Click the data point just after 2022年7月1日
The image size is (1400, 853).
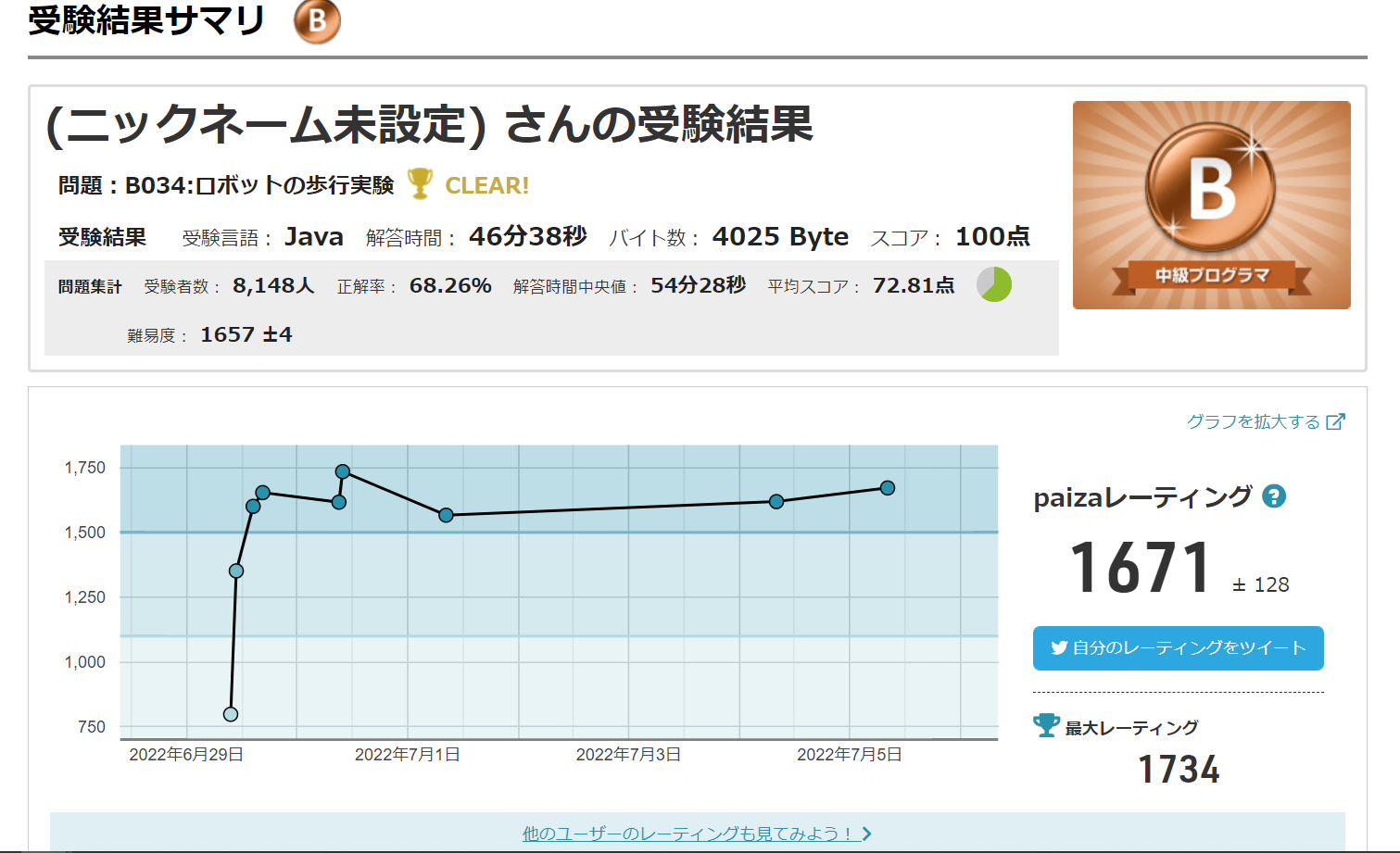[x=446, y=515]
